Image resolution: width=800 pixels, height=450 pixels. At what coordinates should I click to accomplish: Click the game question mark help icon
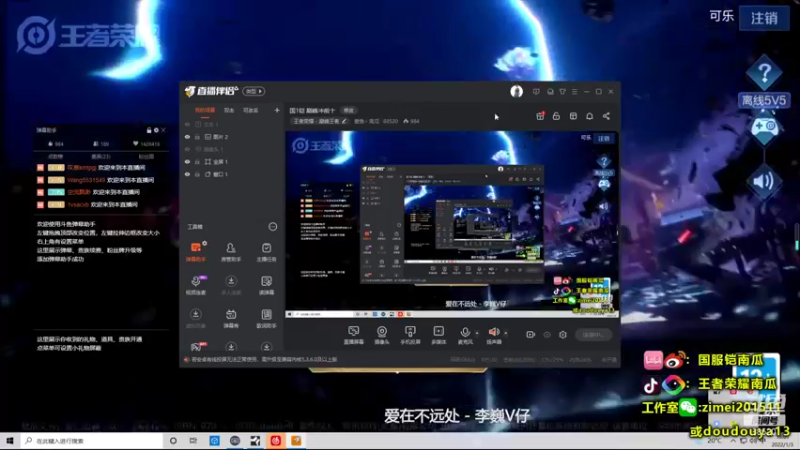(x=764, y=73)
